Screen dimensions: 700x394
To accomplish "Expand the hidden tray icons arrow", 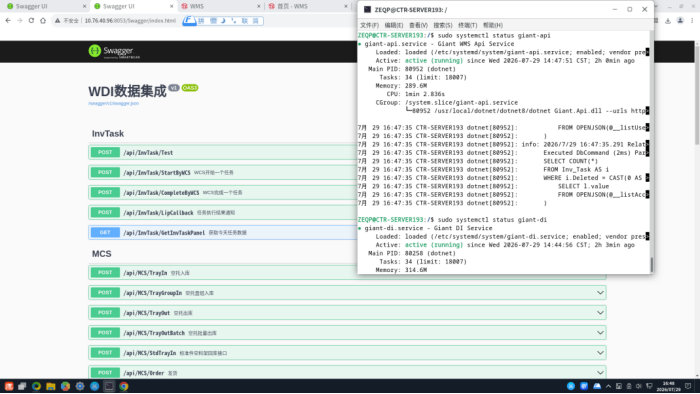I will pos(608,386).
